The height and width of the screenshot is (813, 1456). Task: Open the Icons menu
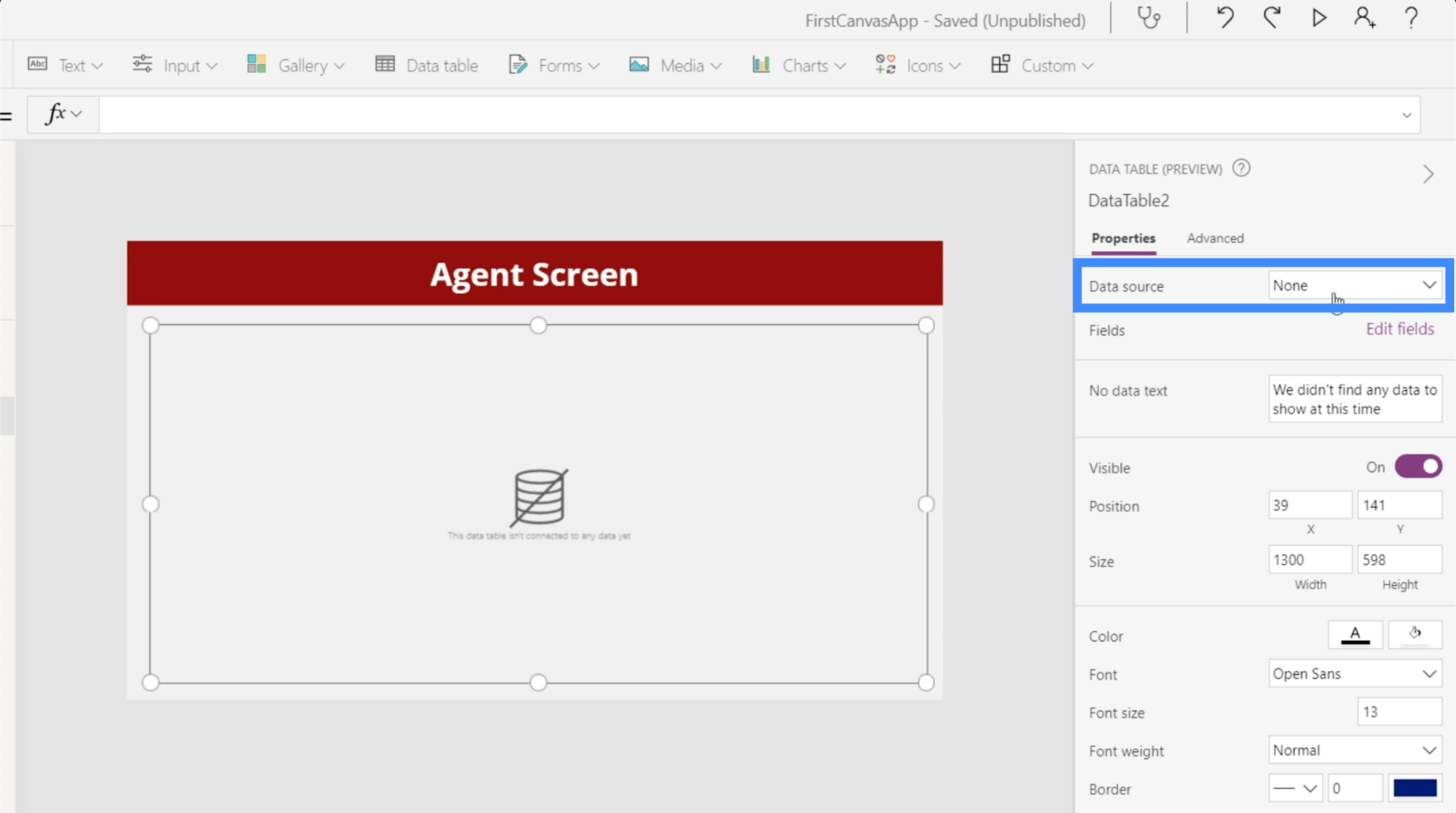click(x=919, y=65)
